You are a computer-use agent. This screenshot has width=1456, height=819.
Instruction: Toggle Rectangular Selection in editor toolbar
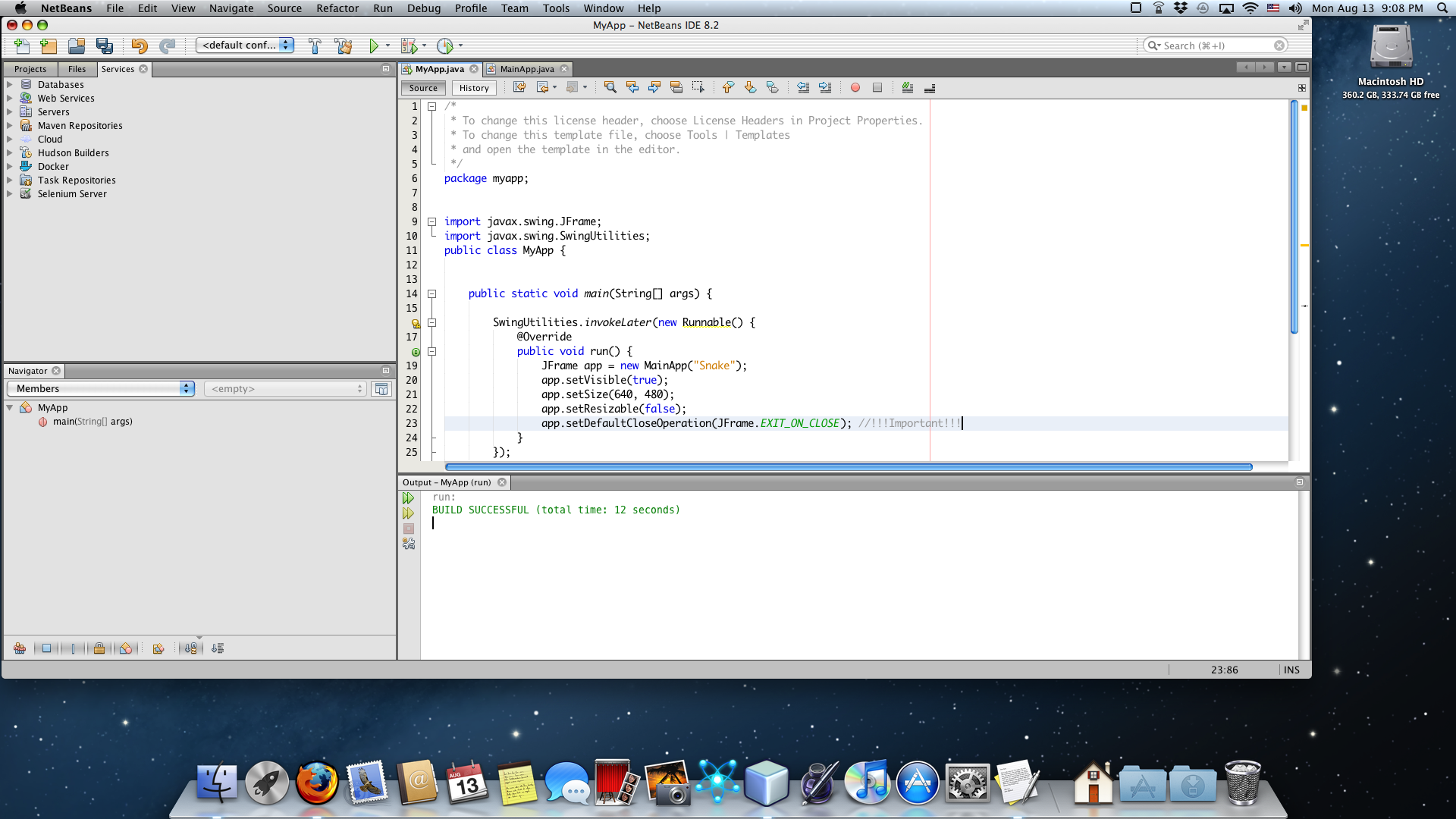(x=698, y=87)
